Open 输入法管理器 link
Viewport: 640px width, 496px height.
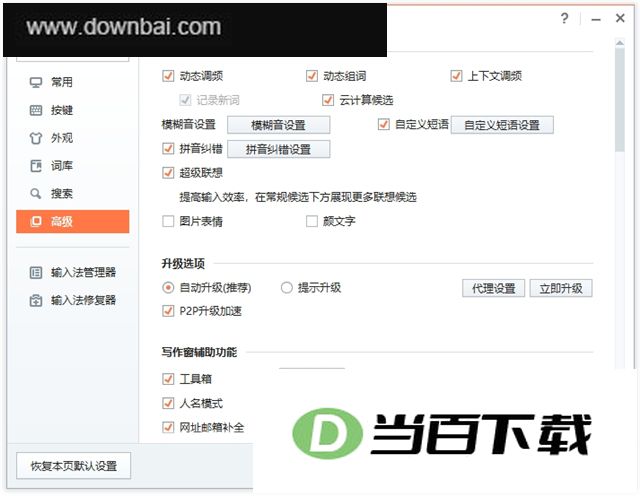pyautogui.click(x=83, y=272)
